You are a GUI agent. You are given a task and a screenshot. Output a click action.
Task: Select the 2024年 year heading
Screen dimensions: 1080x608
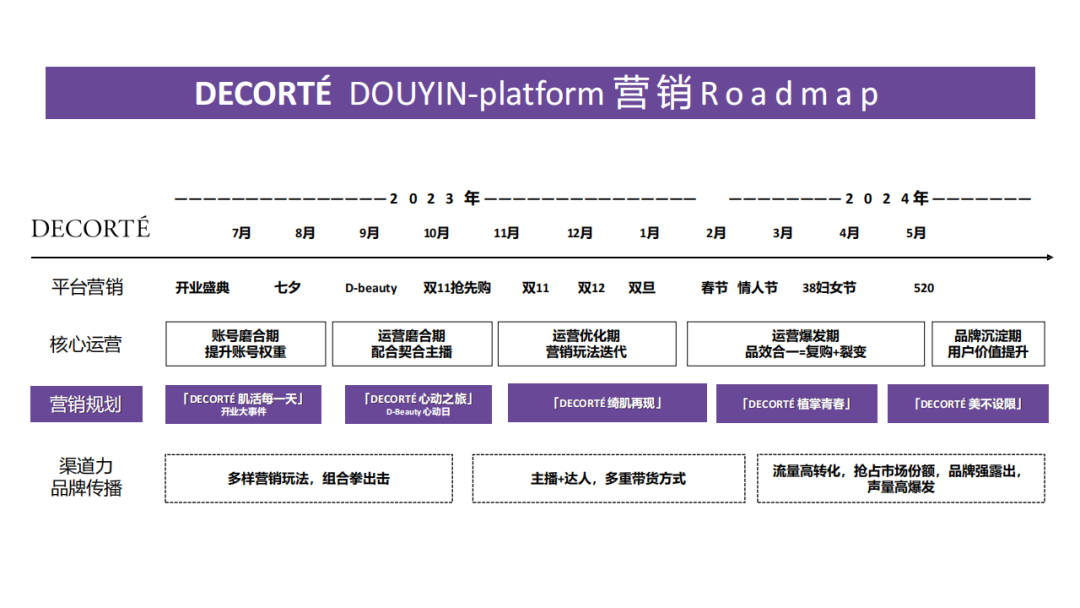(887, 198)
